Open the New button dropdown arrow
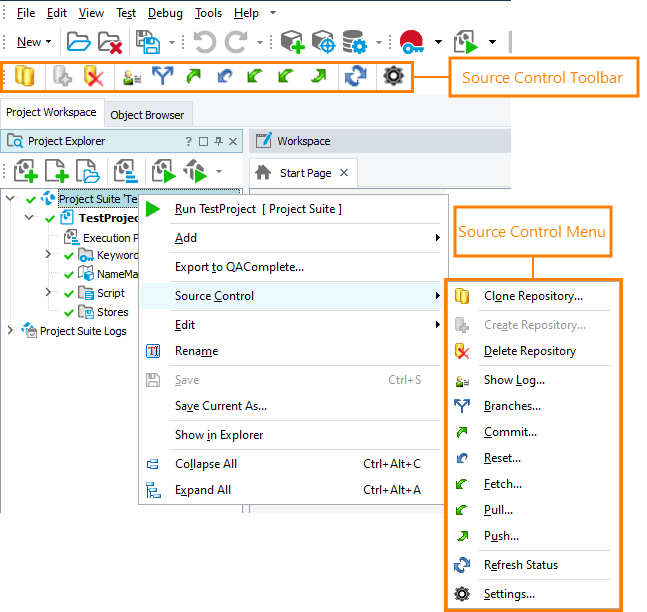Screen dimensions: 647x612 click(x=50, y=42)
